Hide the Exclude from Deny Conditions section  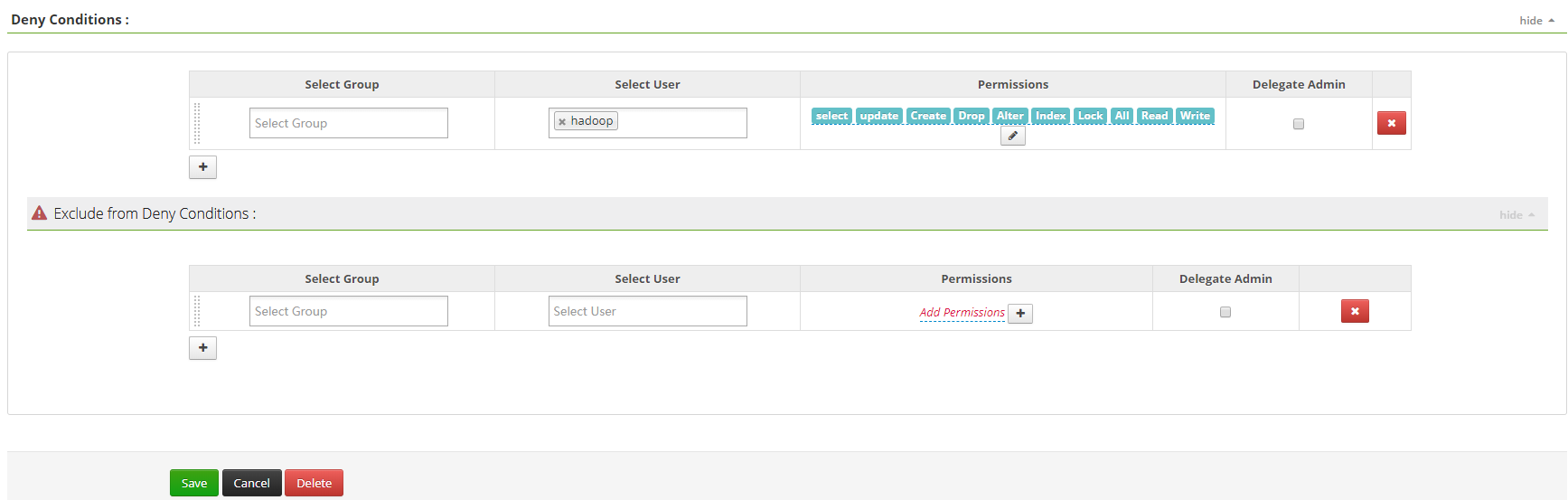(x=1516, y=214)
